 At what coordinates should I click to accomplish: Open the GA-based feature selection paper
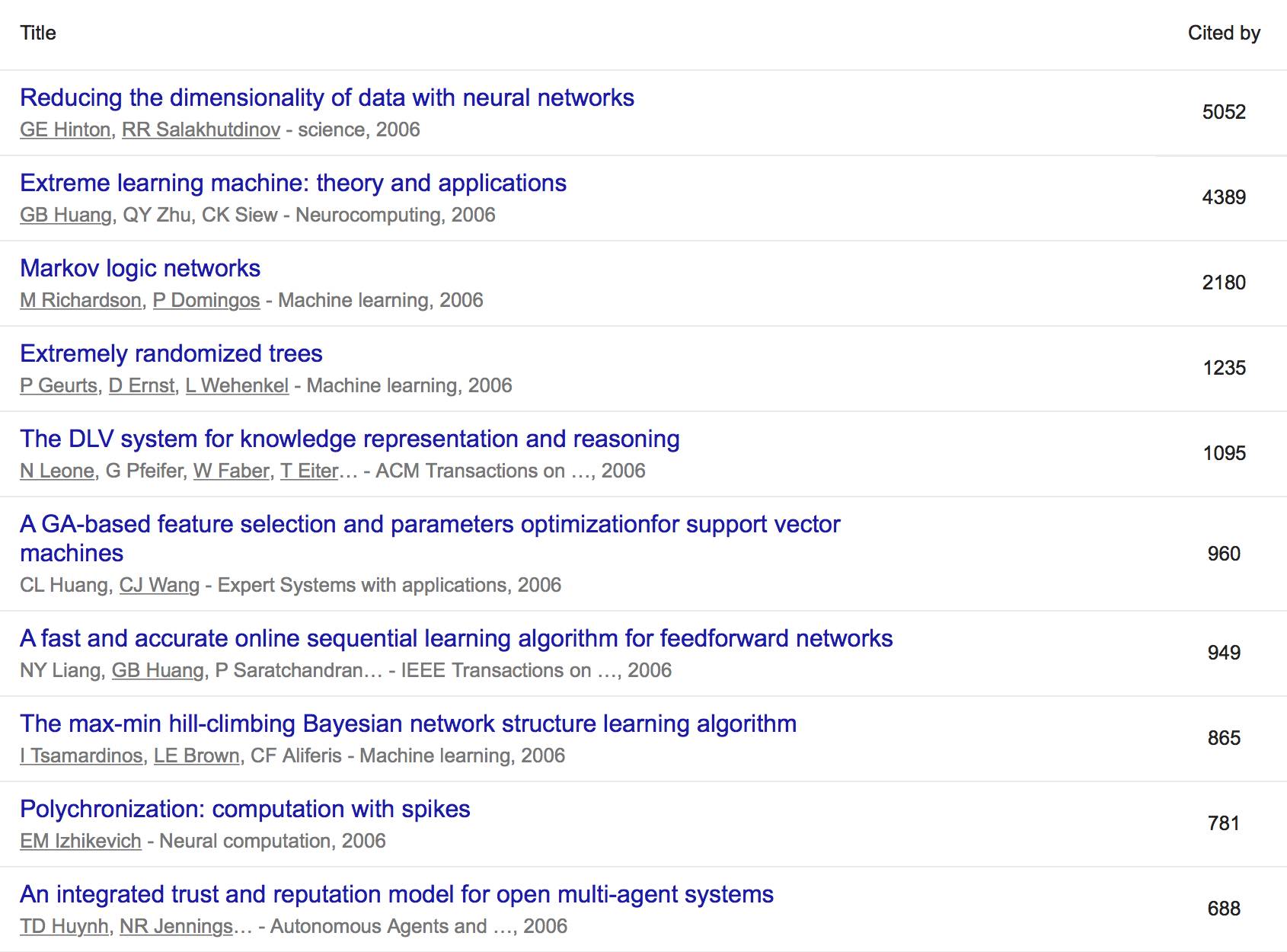coord(430,525)
